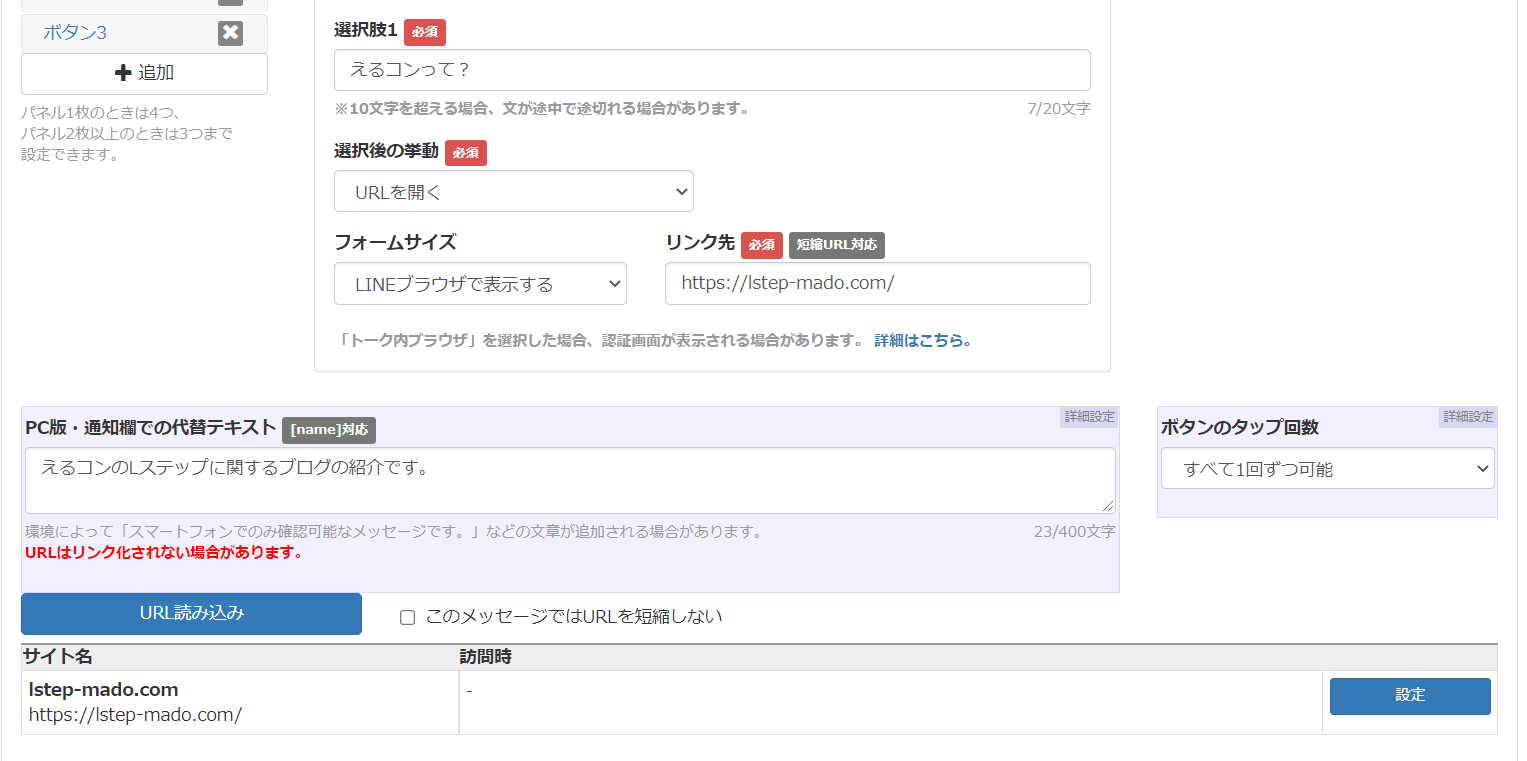Open the 詳細はこちら link
Image resolution: width=1527 pixels, height=761 pixels.
(x=923, y=340)
